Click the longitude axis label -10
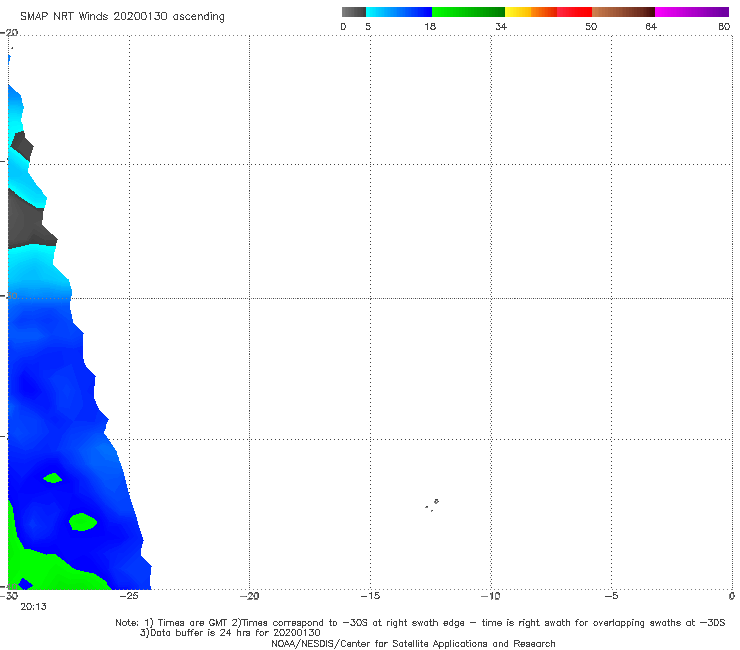Screen dimensions: 740x650 [x=491, y=596]
